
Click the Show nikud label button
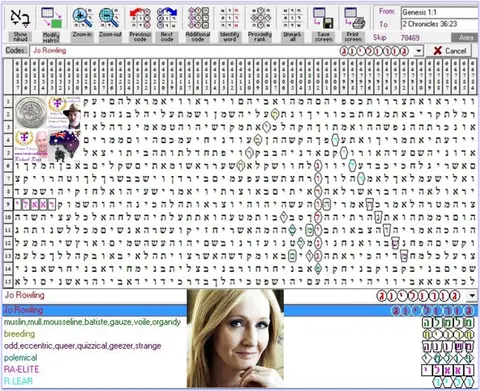(20, 37)
